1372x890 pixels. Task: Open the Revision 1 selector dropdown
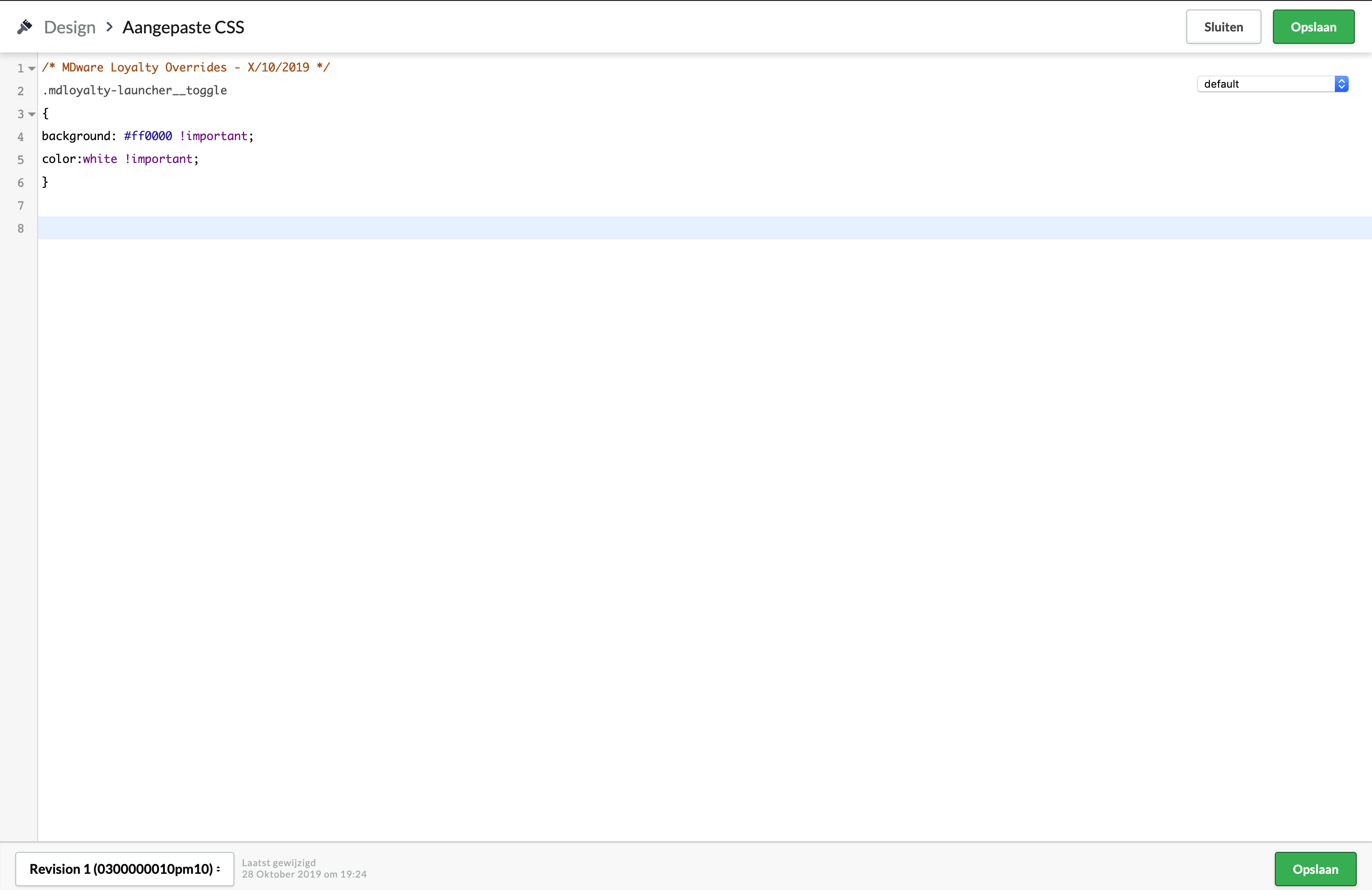click(x=124, y=869)
